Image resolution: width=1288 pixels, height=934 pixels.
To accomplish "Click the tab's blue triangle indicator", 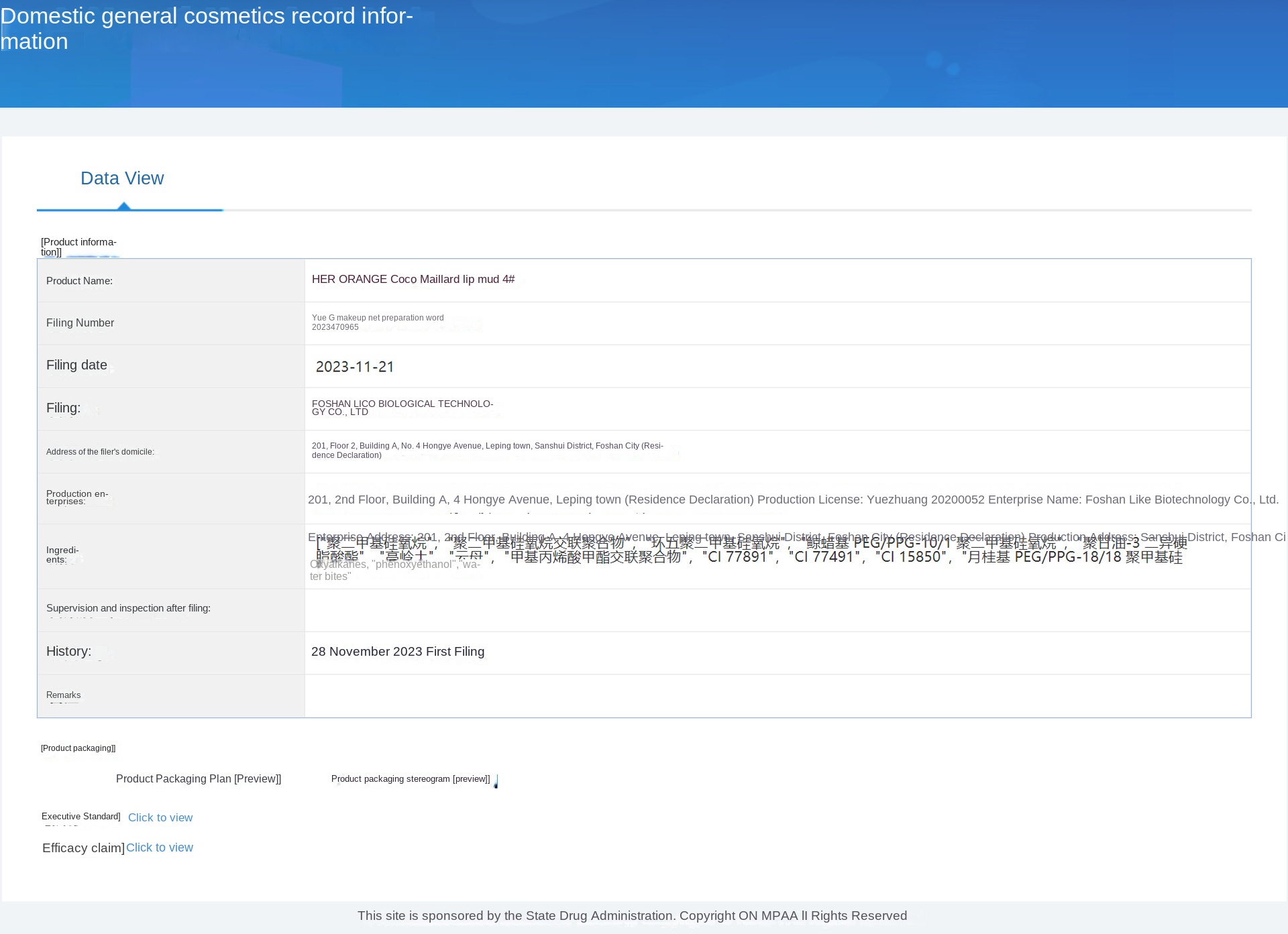I will [x=123, y=206].
